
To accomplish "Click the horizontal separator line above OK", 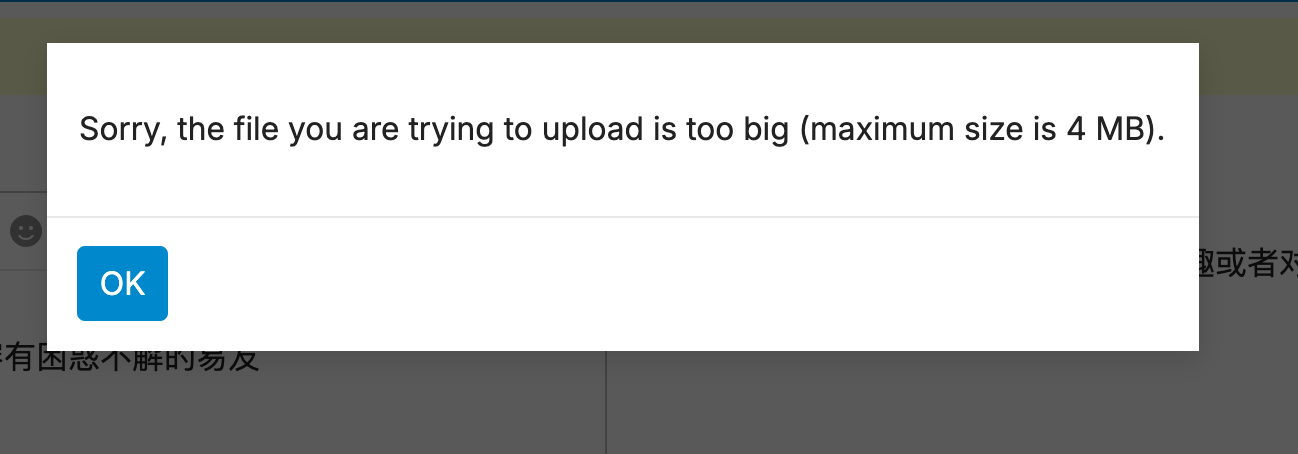I will 622,216.
